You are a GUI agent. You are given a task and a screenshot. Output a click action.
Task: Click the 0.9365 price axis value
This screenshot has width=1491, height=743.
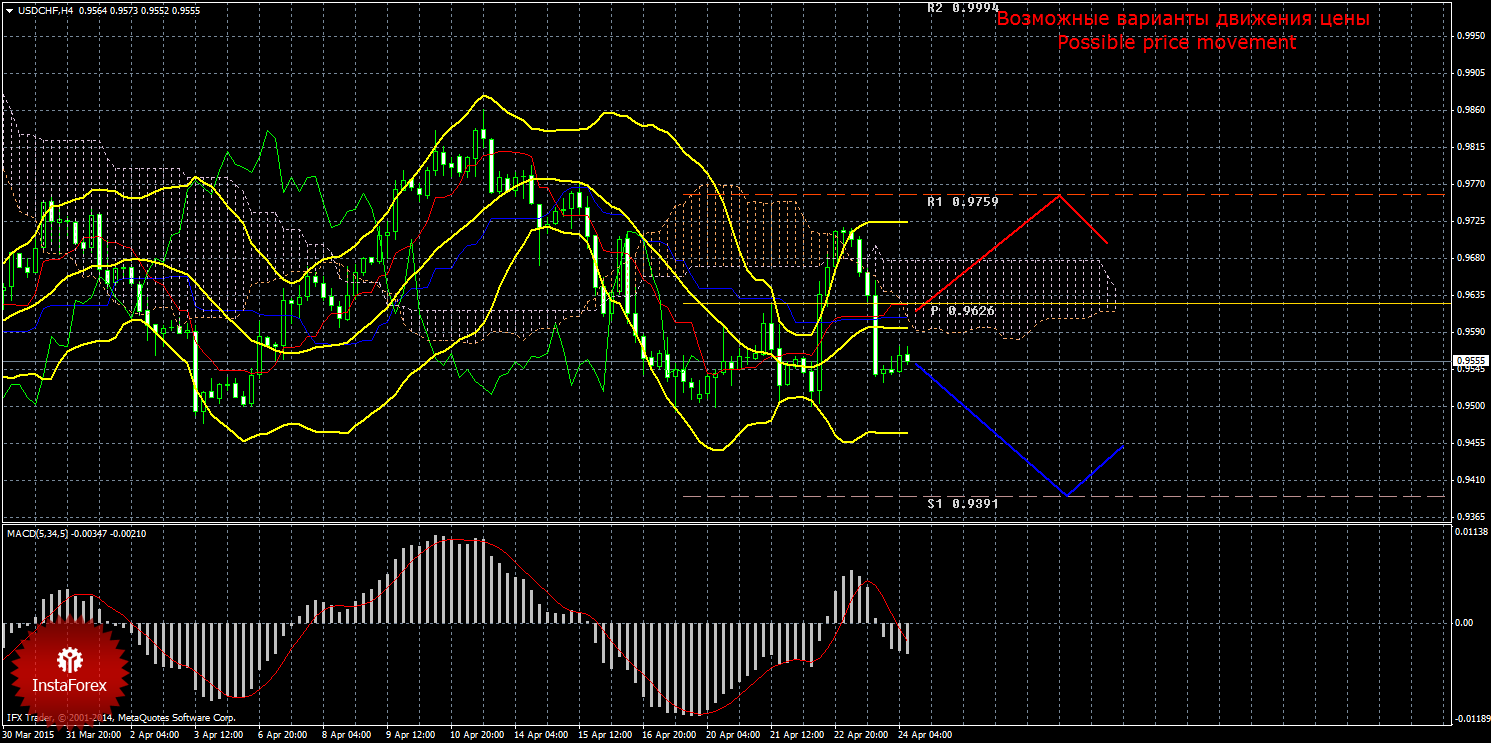coord(1468,517)
